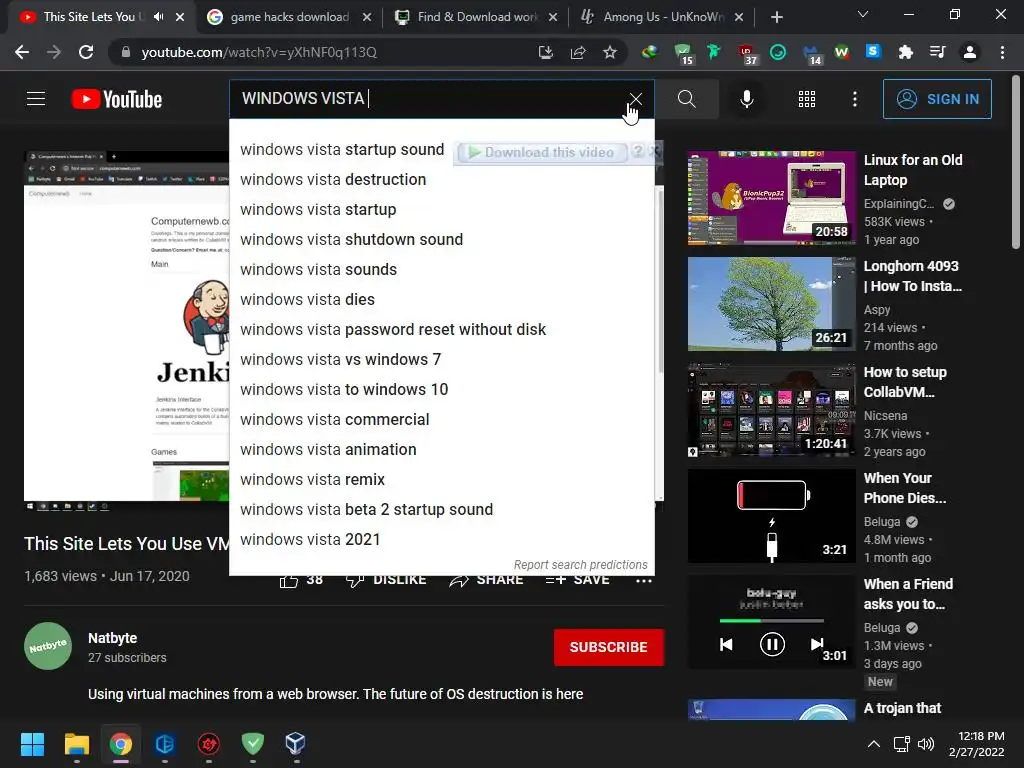The image size is (1024, 768).
Task: Open YouTube settings three-dot menu
Action: point(855,99)
